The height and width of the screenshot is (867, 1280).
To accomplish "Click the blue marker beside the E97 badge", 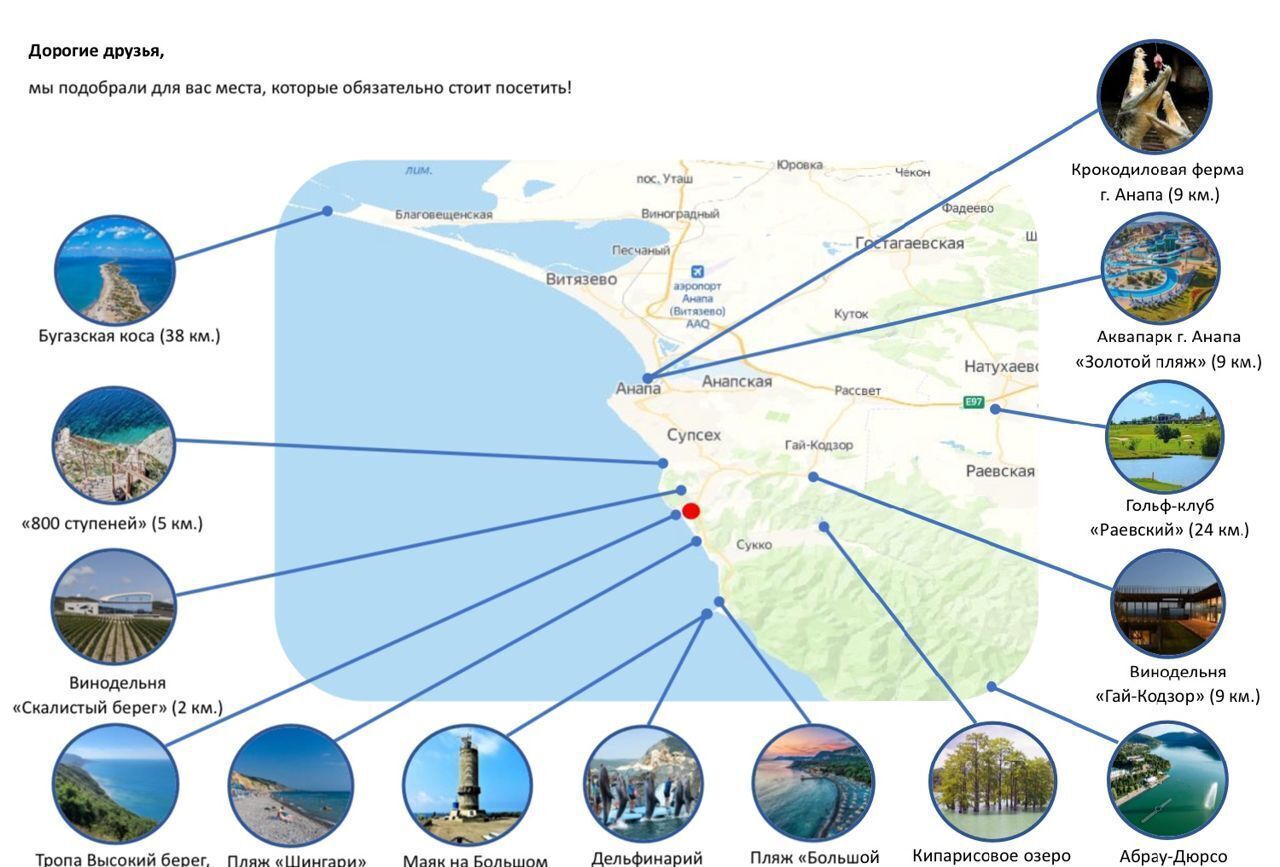I will pyautogui.click(x=994, y=408).
